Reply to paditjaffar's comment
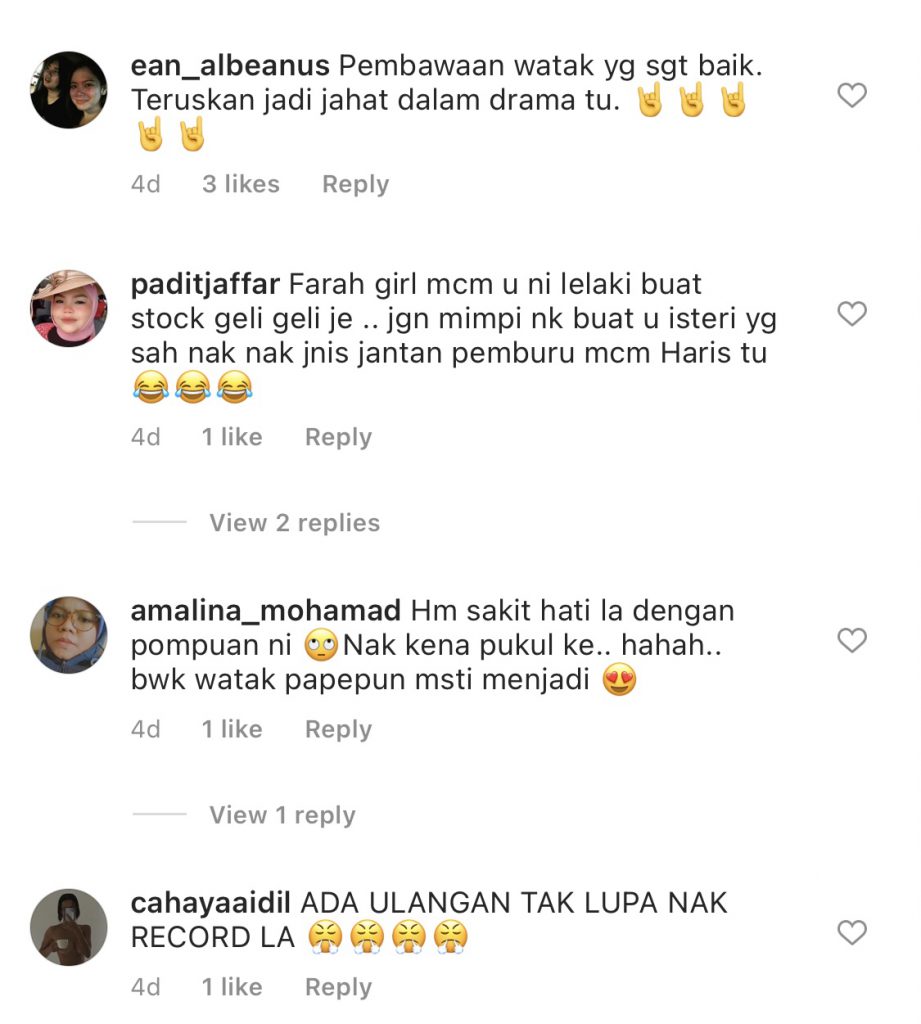Image resolution: width=921 pixels, height=1024 pixels. coord(338,437)
